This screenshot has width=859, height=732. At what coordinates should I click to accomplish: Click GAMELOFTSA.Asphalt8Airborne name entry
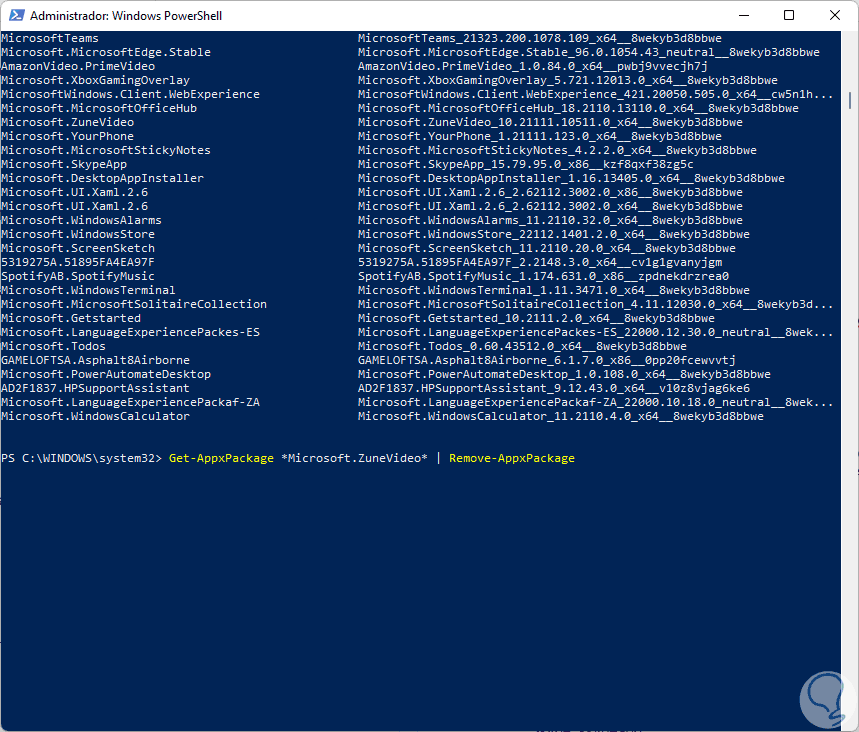95,361
